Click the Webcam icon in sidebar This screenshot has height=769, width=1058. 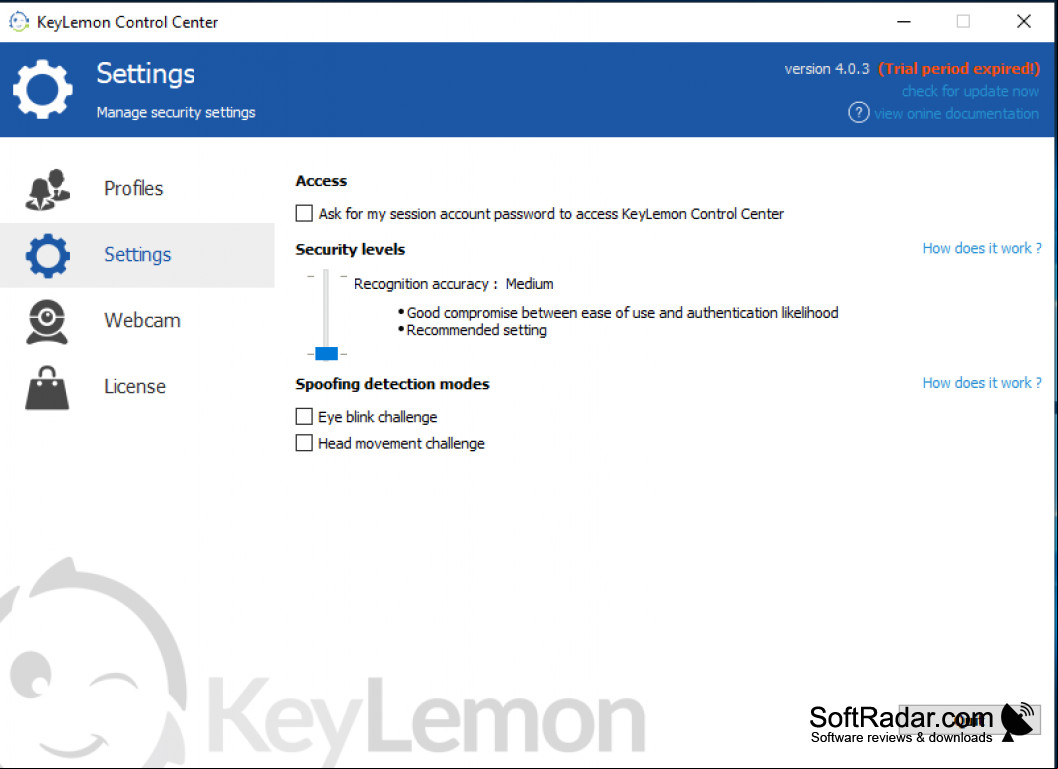pos(47,322)
